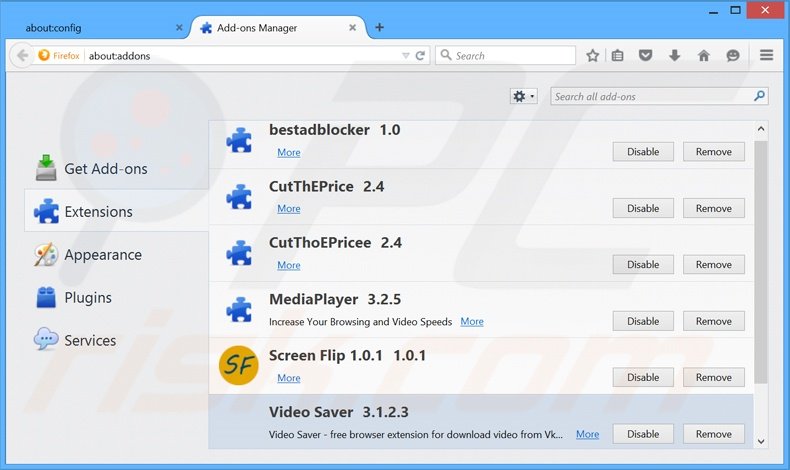Select the Video Saver 3.1.2.3 title

[339, 412]
